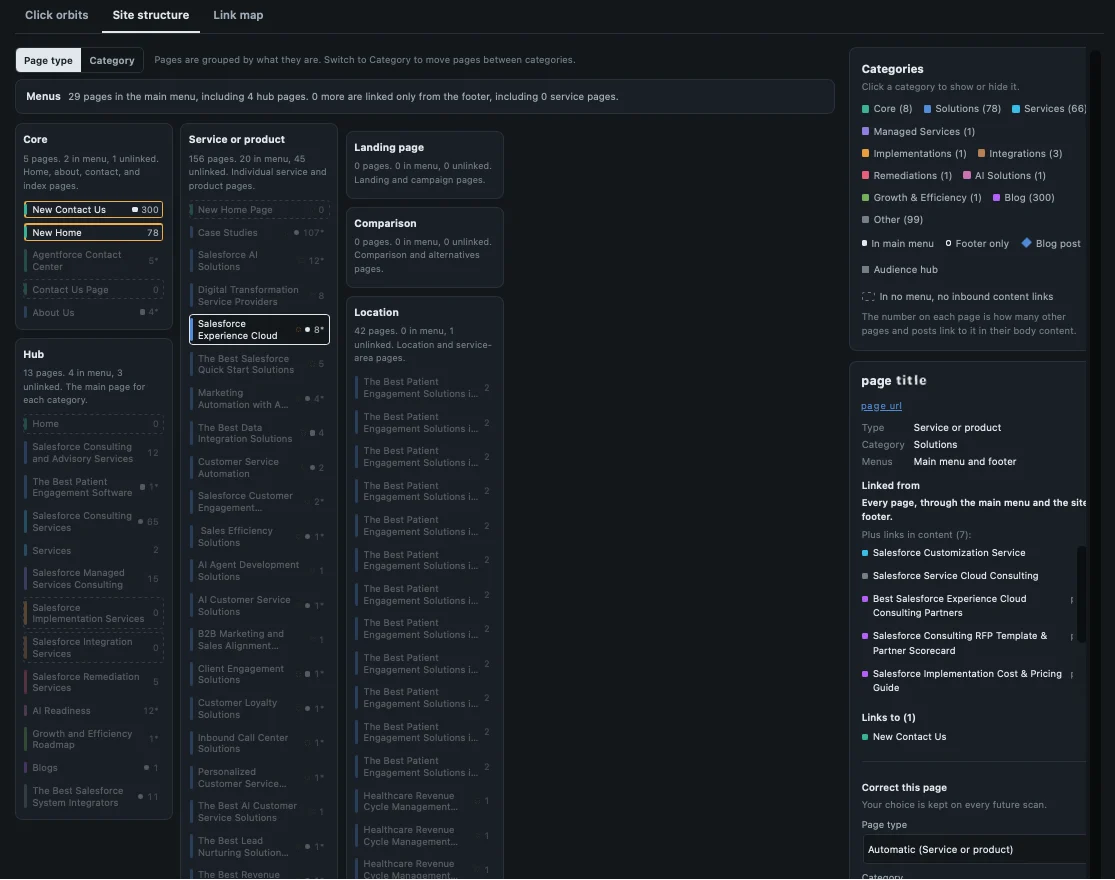1115x880 pixels.
Task: Toggle the Blog (300) category
Action: pyautogui.click(x=1023, y=198)
